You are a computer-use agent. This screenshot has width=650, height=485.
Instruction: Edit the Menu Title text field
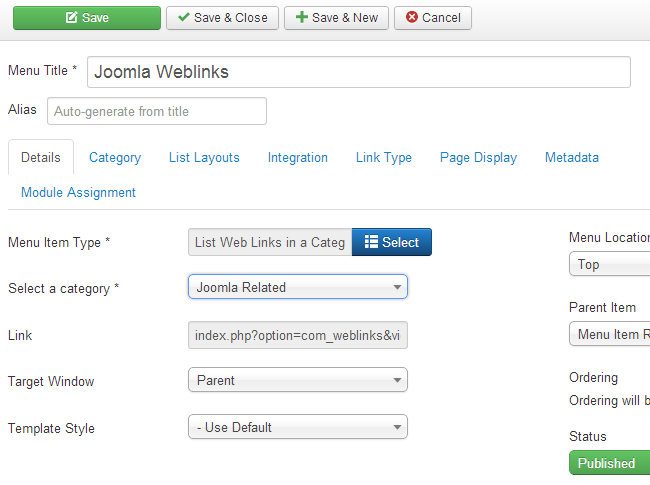(x=358, y=72)
